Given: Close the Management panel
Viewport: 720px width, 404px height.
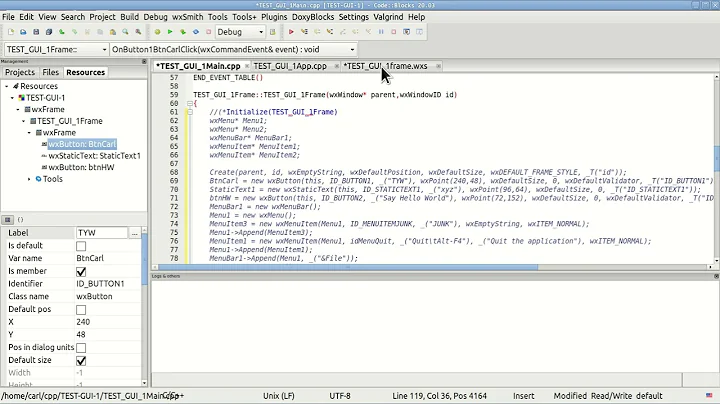Looking at the screenshot, I should tap(144, 61).
